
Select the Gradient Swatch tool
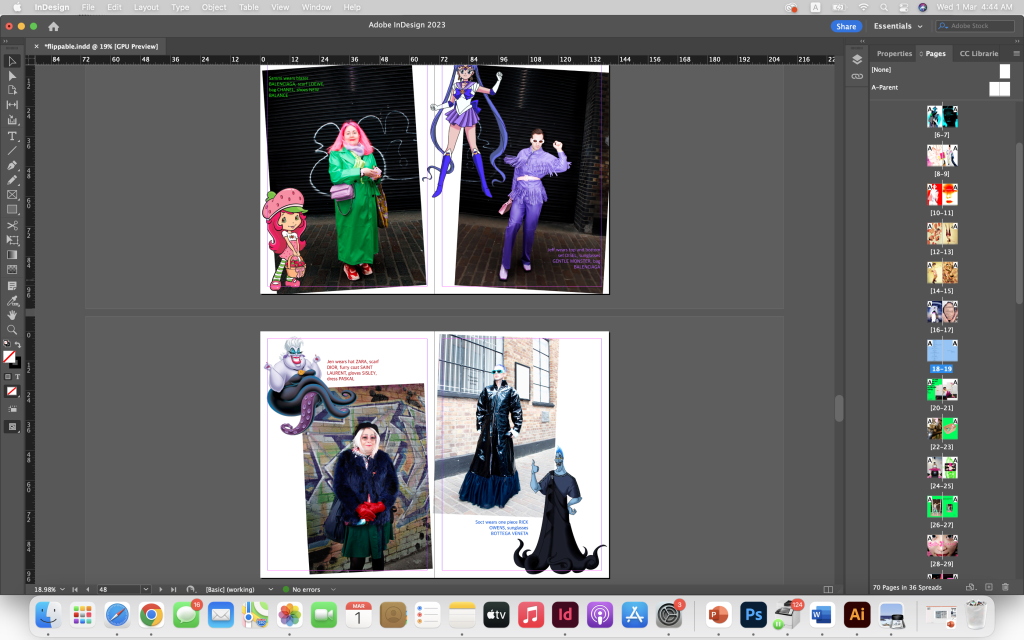[x=12, y=255]
